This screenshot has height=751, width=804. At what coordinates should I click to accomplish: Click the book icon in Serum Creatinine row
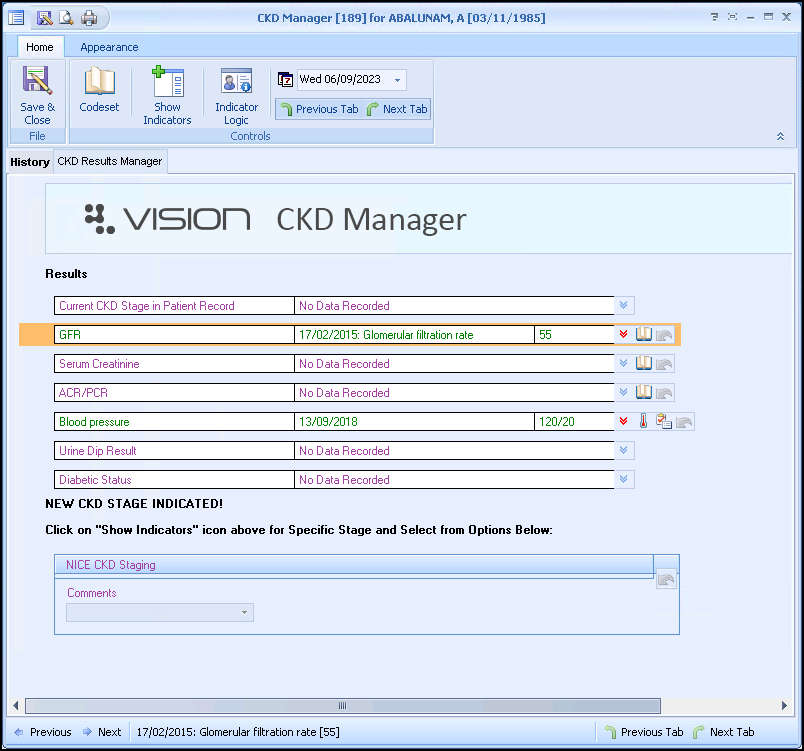(644, 364)
